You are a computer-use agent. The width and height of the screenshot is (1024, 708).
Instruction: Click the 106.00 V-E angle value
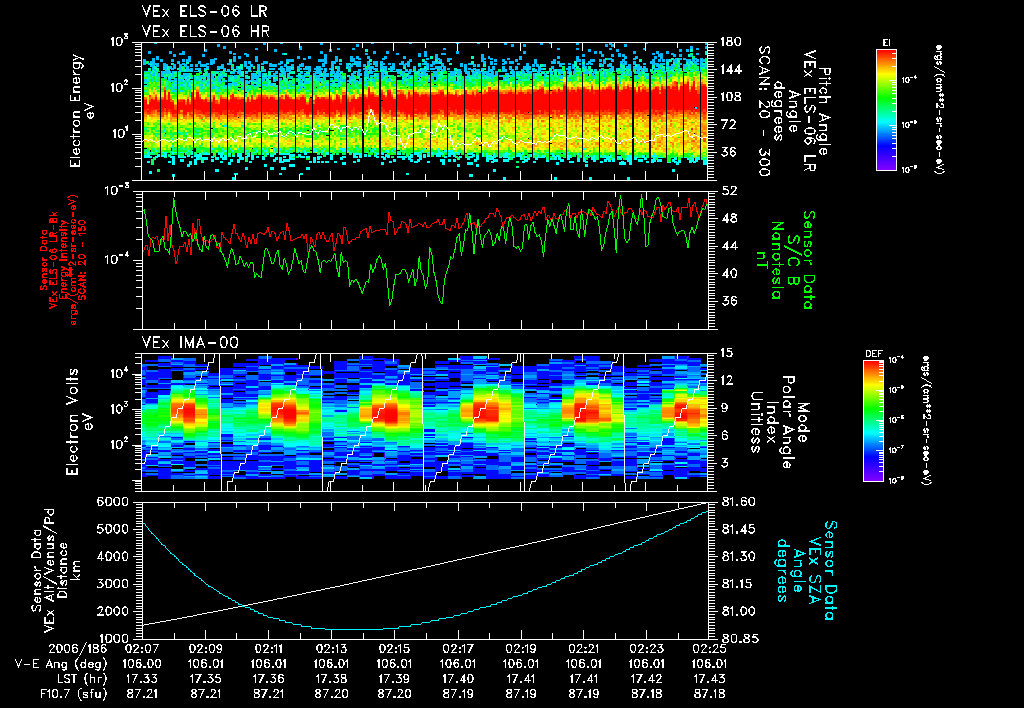coord(142,664)
